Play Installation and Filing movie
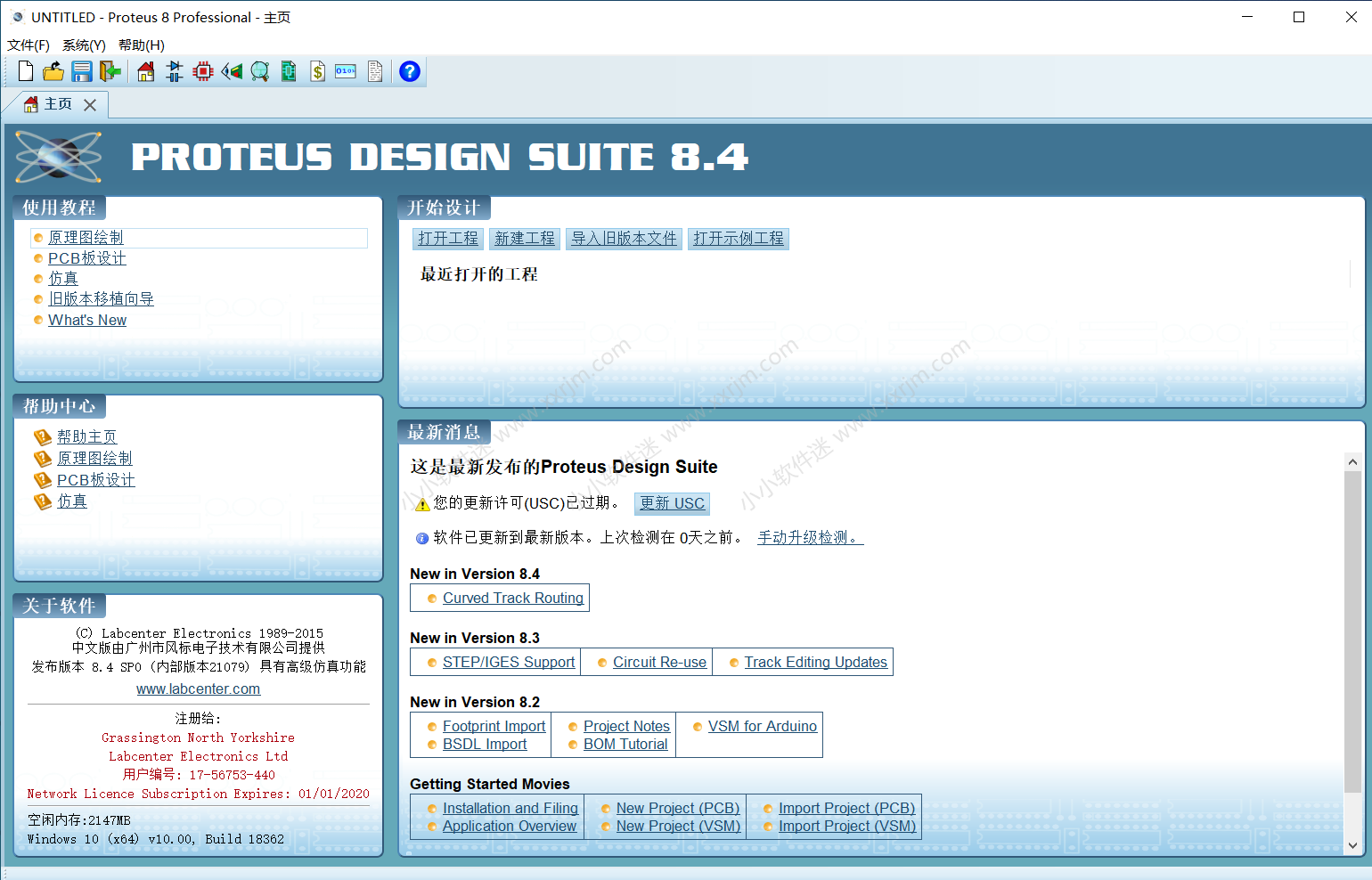1372x880 pixels. pyautogui.click(x=510, y=808)
